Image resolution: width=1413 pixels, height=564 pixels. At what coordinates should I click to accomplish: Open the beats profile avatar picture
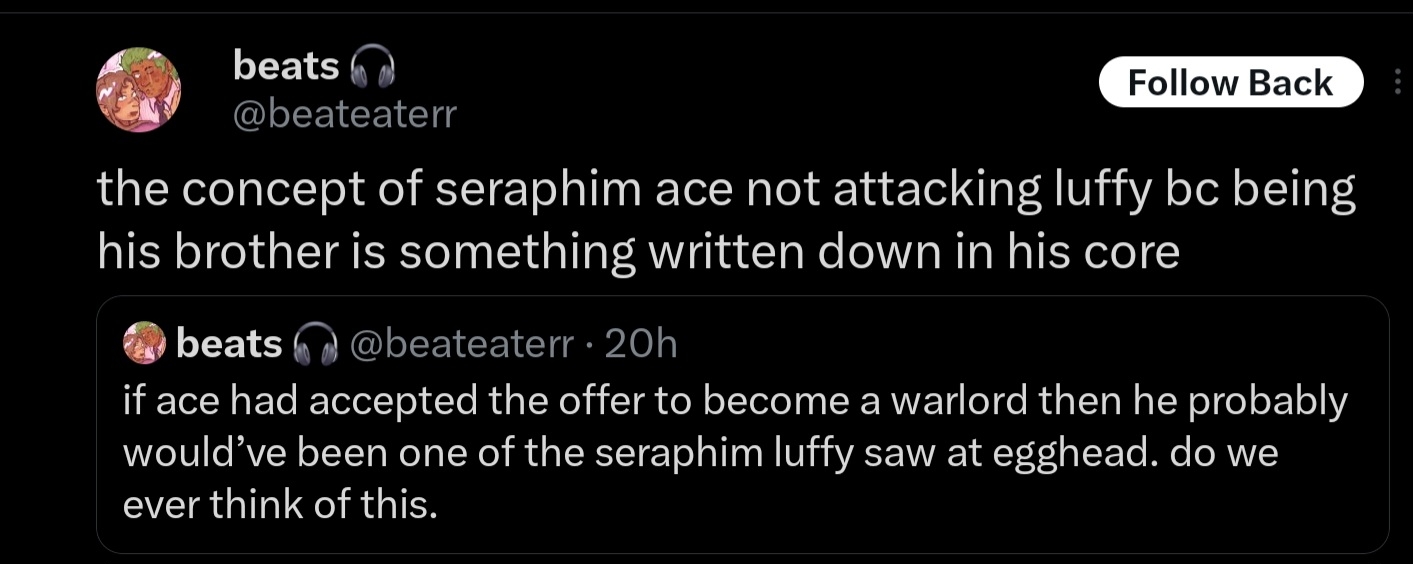pyautogui.click(x=138, y=90)
